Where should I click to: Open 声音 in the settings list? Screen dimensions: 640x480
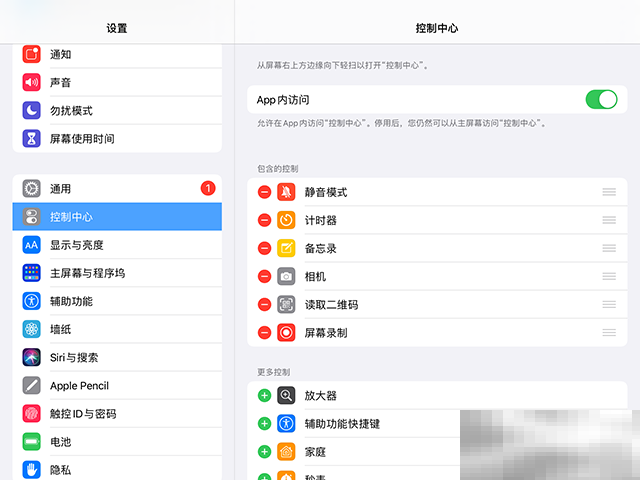click(x=117, y=82)
